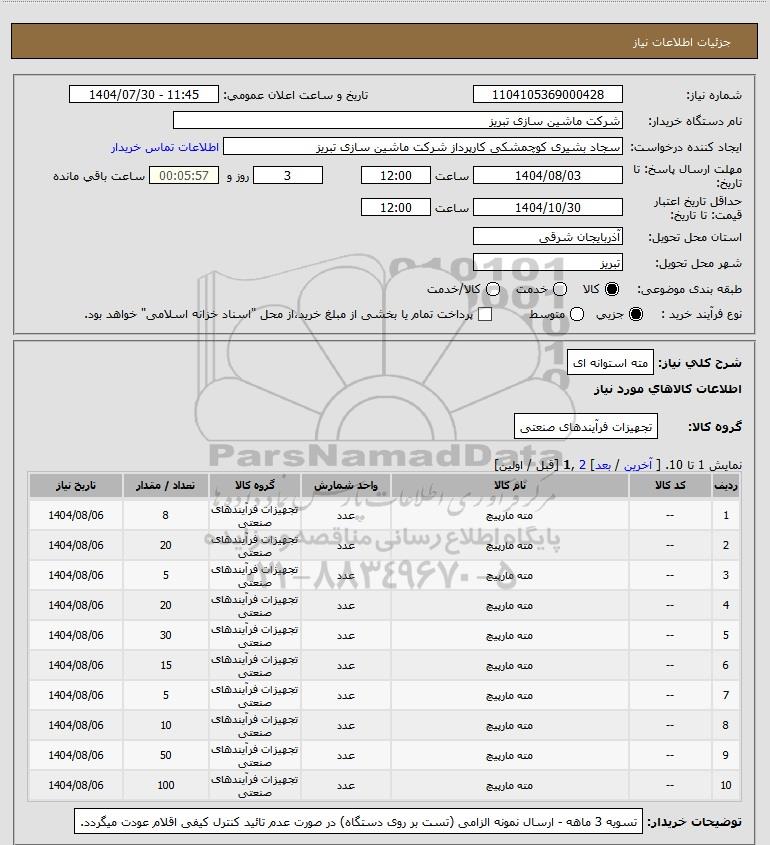
Task: Click the ردیف column header
Action: (x=725, y=486)
